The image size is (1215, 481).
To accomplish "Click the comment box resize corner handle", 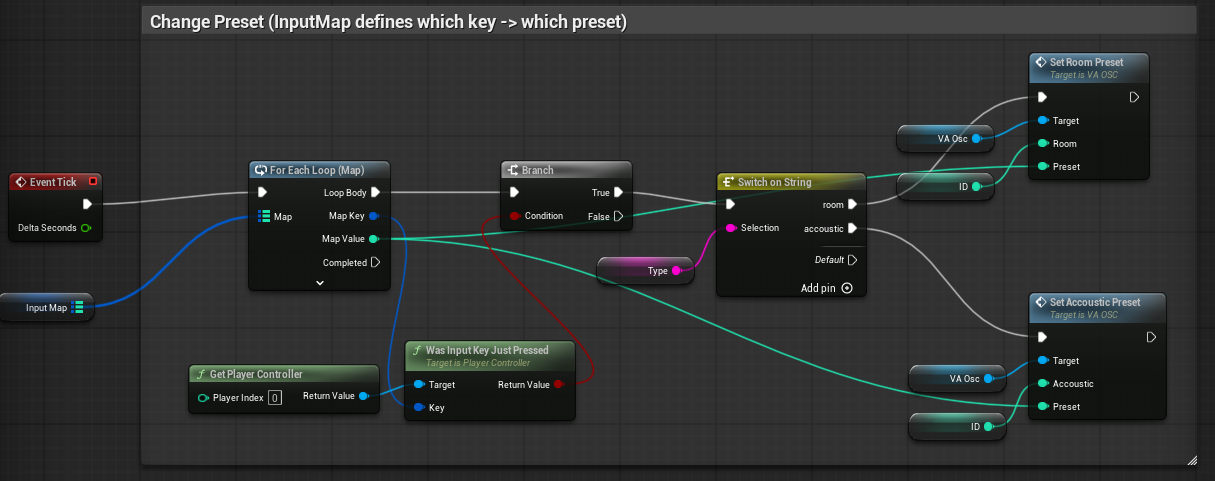I will 1191,459.
